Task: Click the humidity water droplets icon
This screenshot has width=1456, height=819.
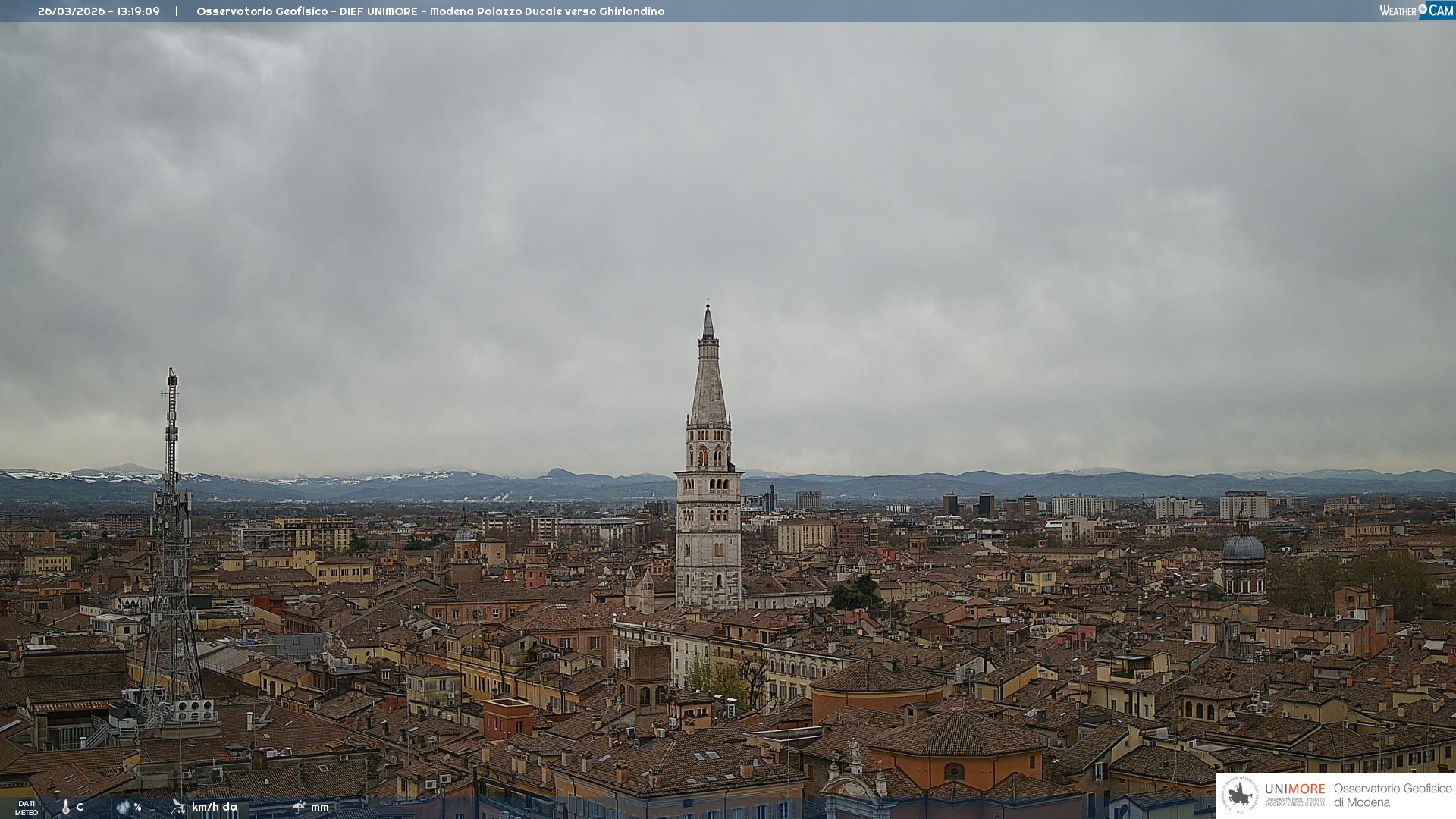Action: pos(123,807)
